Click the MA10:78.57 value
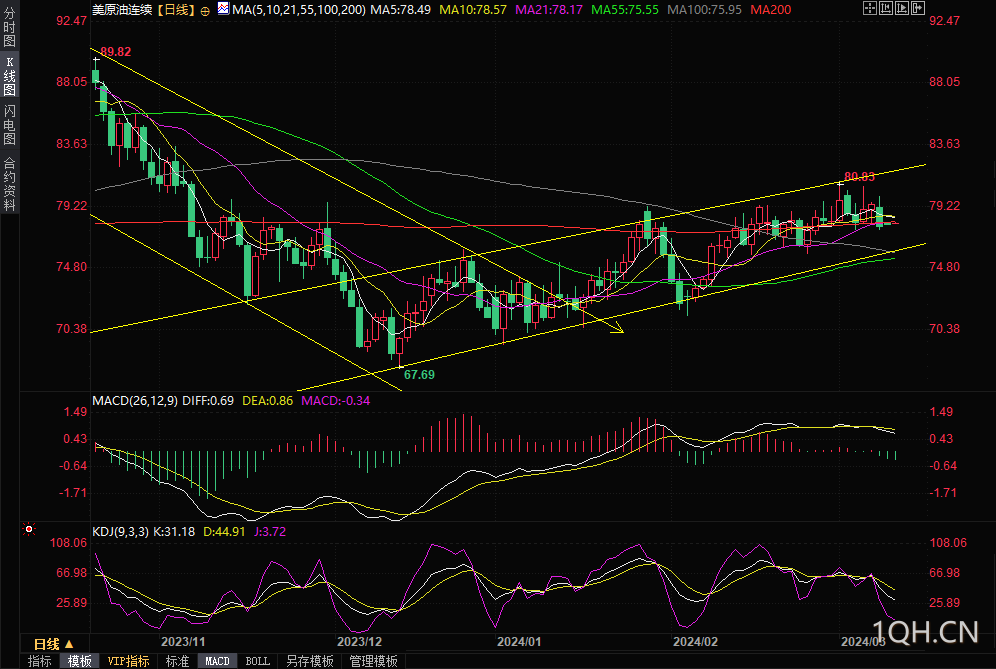Viewport: 996px width, 669px height. 473,10
